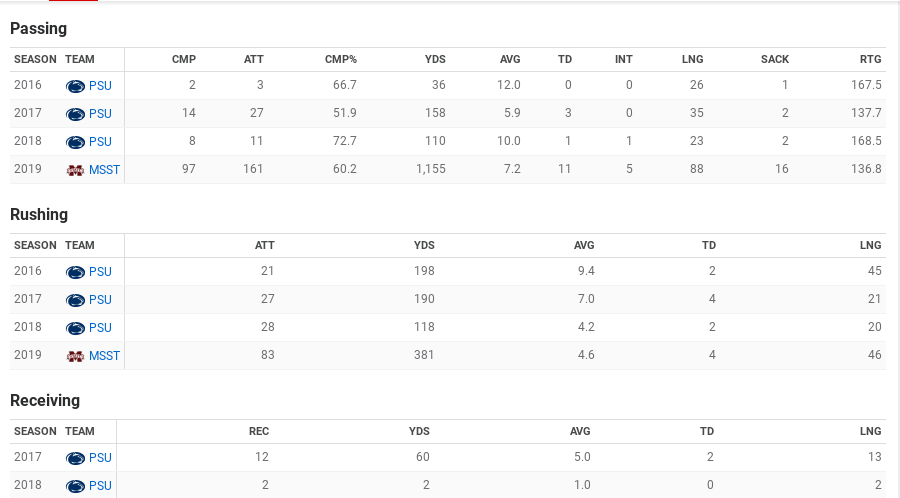Open PSU link in 2018 receiving row
Viewport: 900px width, 498px height.
point(100,486)
